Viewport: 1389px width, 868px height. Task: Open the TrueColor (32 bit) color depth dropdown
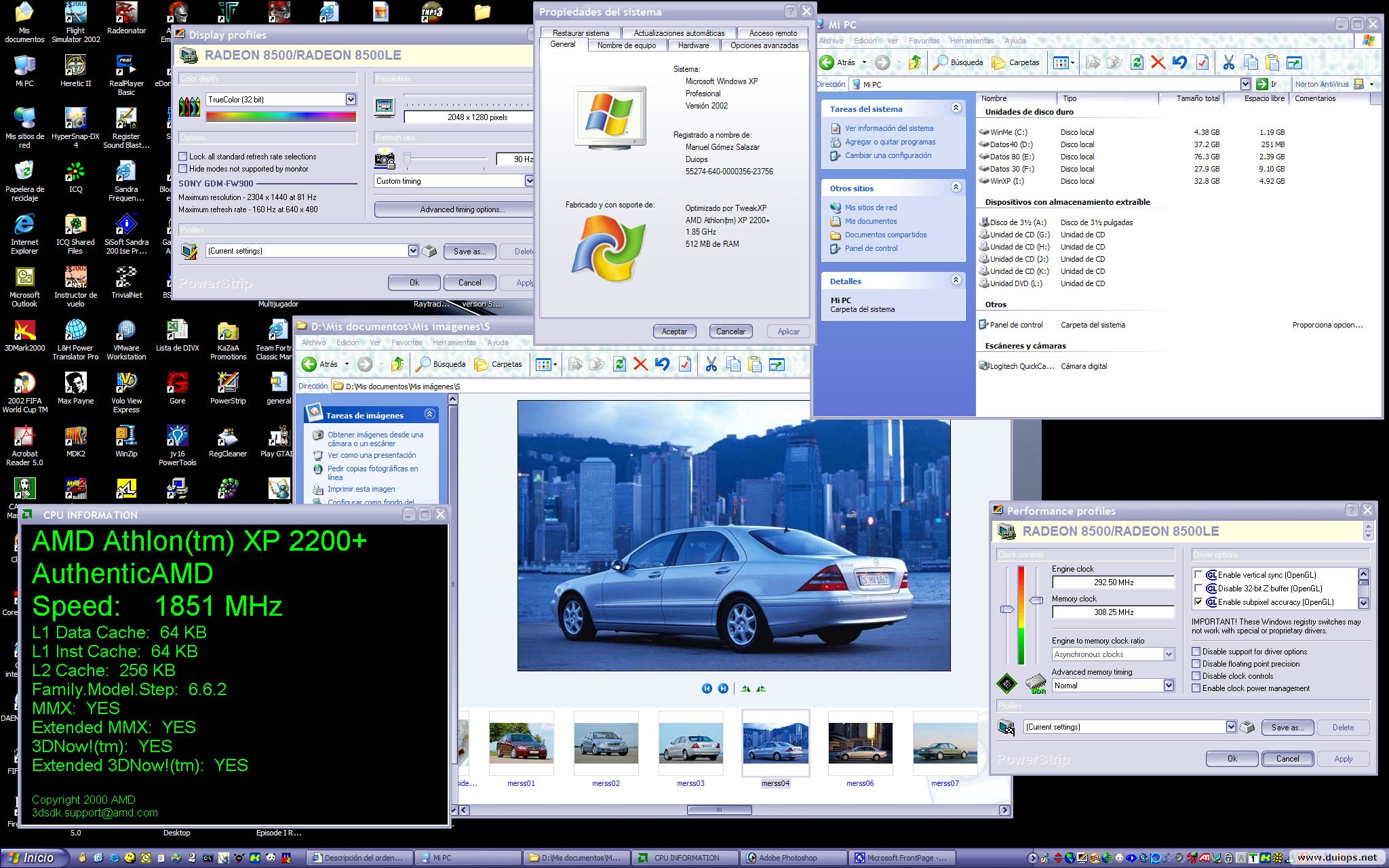point(351,100)
